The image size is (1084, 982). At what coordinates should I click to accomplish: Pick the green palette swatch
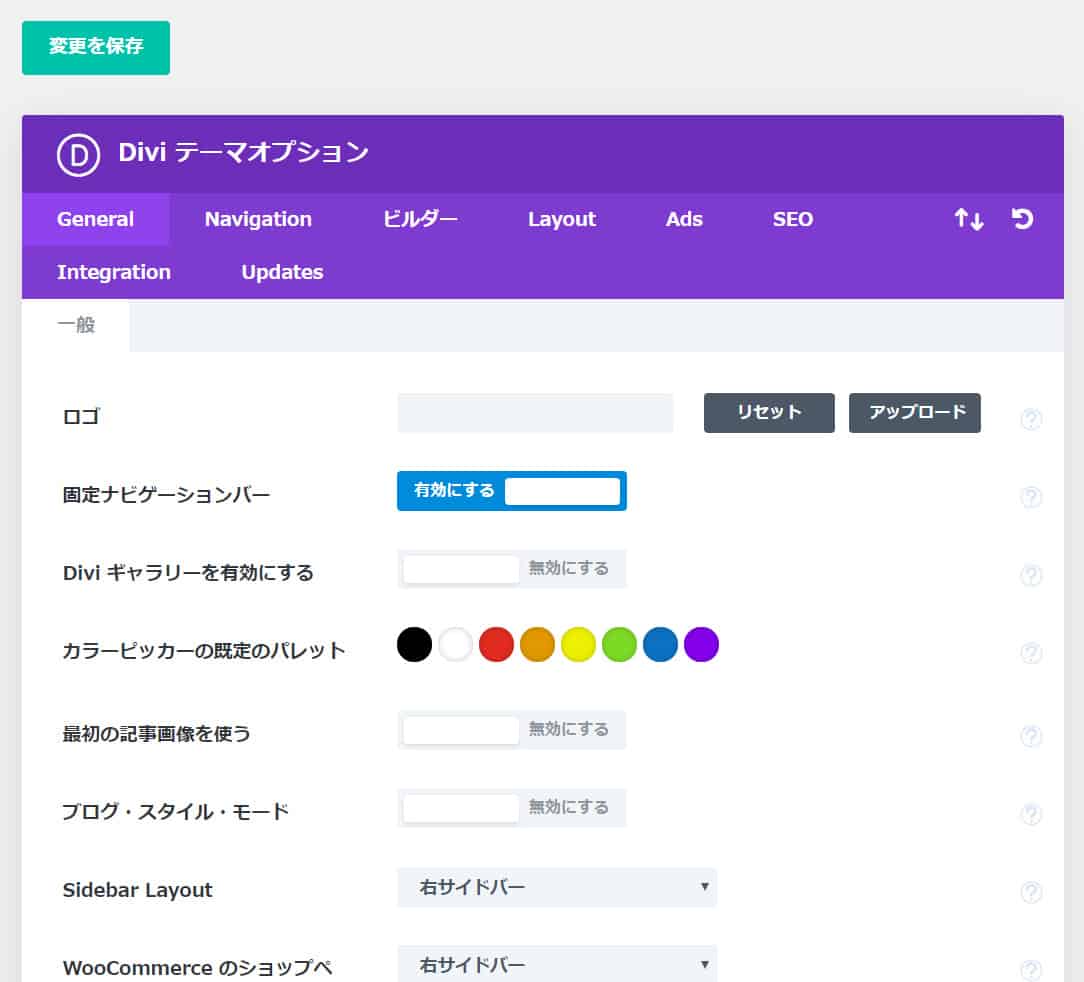pyautogui.click(x=619, y=645)
